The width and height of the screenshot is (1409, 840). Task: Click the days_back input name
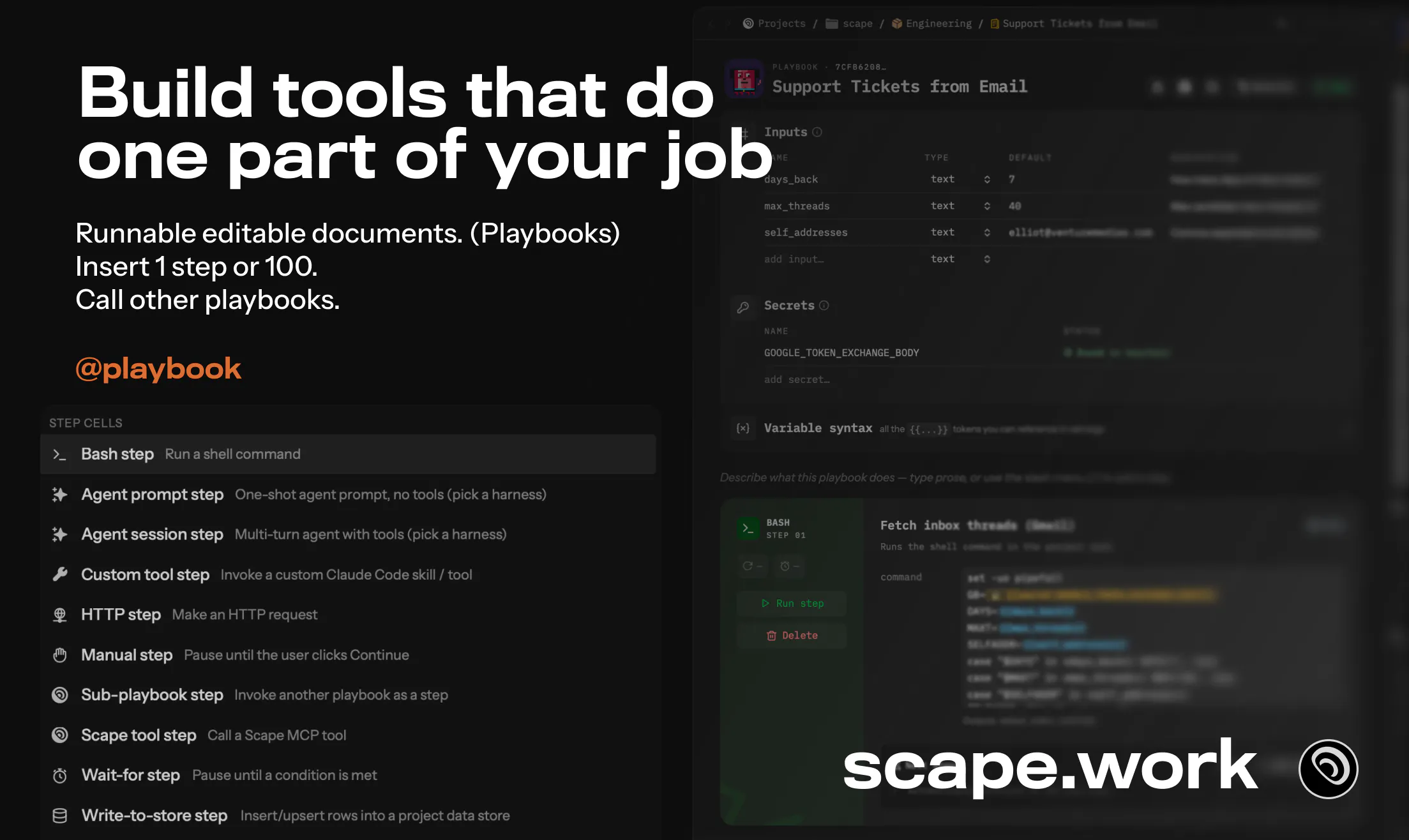point(791,179)
